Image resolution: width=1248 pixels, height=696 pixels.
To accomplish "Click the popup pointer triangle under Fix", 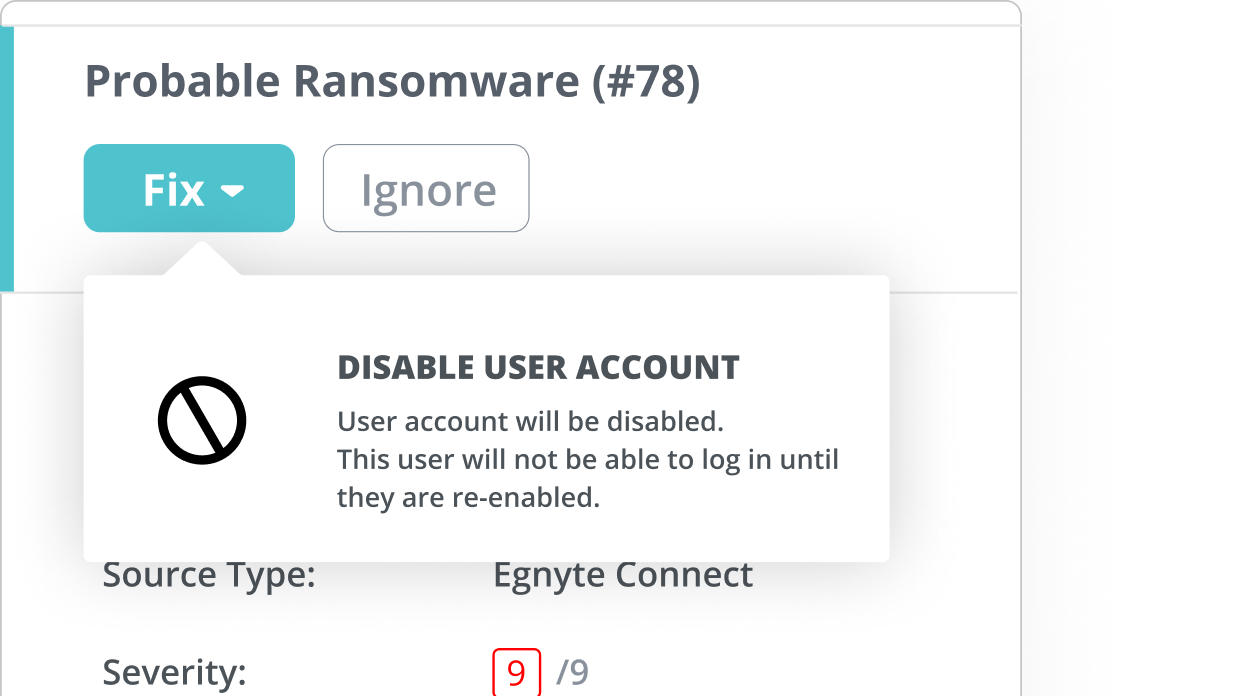I will (200, 260).
